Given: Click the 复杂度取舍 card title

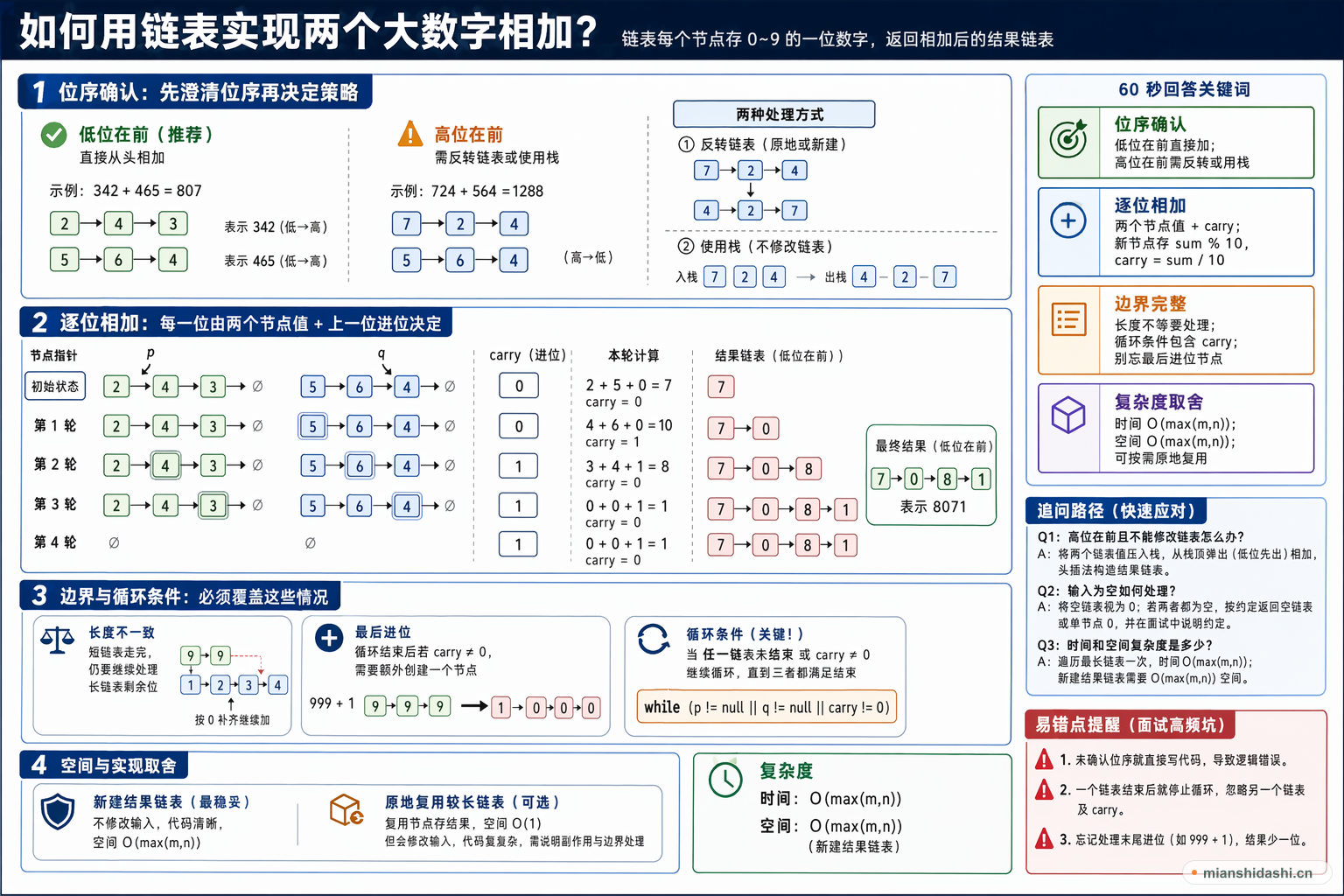Looking at the screenshot, I should [x=1158, y=402].
